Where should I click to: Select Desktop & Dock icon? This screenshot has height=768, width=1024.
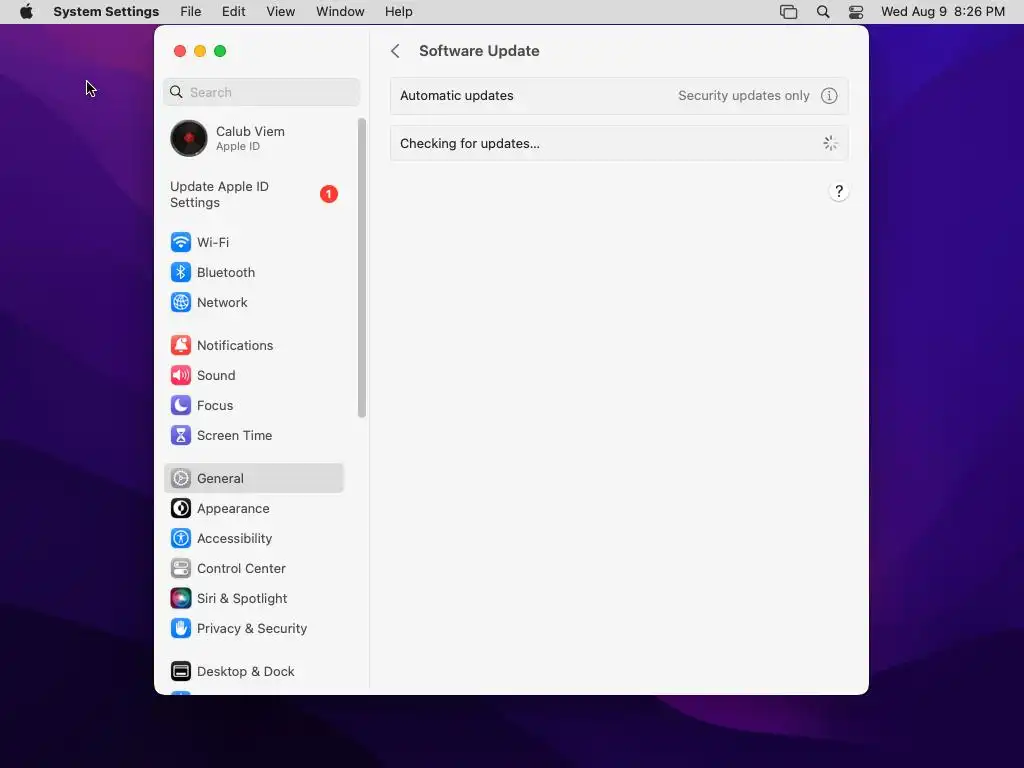pos(181,672)
